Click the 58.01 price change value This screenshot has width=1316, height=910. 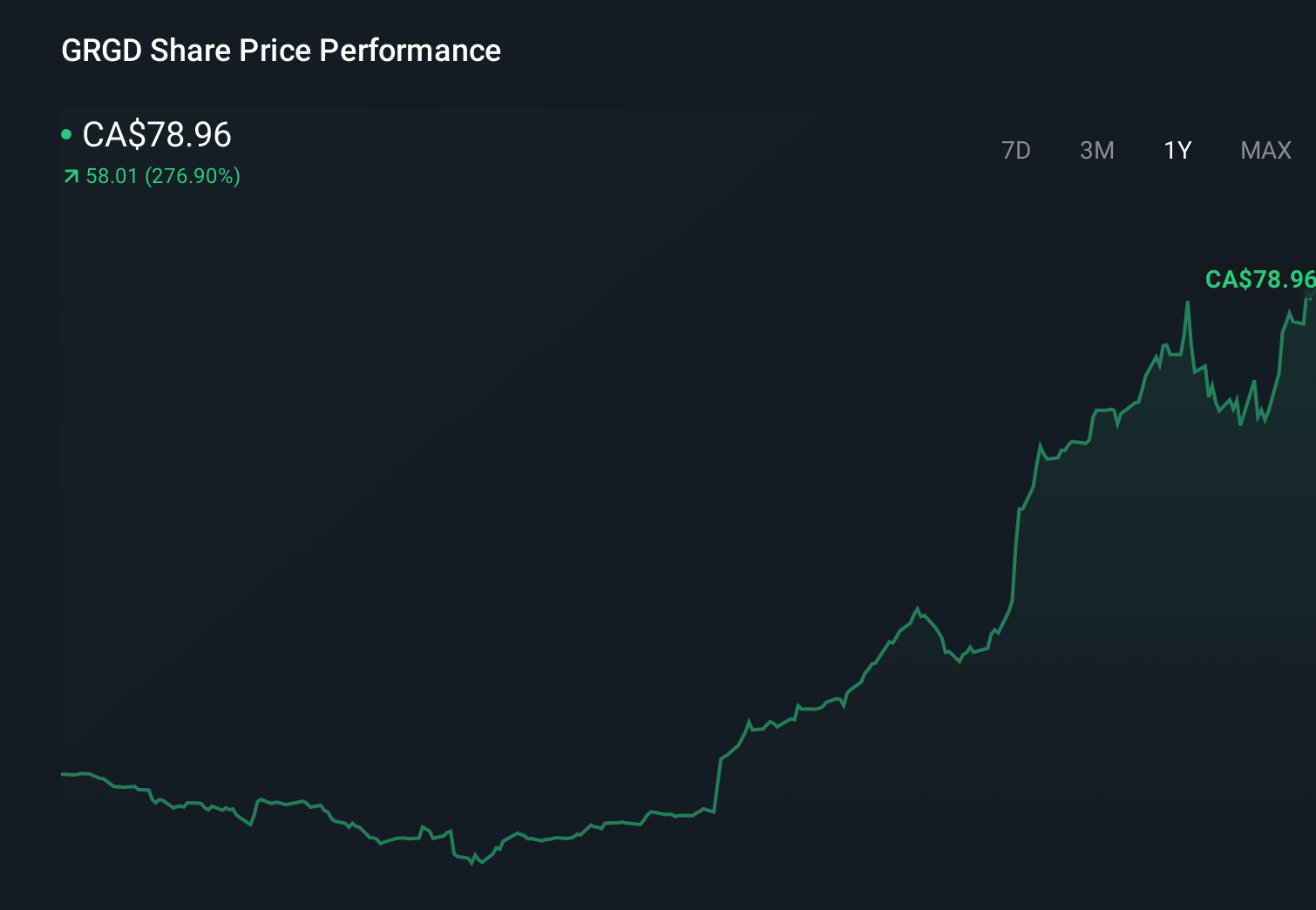pyautogui.click(x=110, y=176)
